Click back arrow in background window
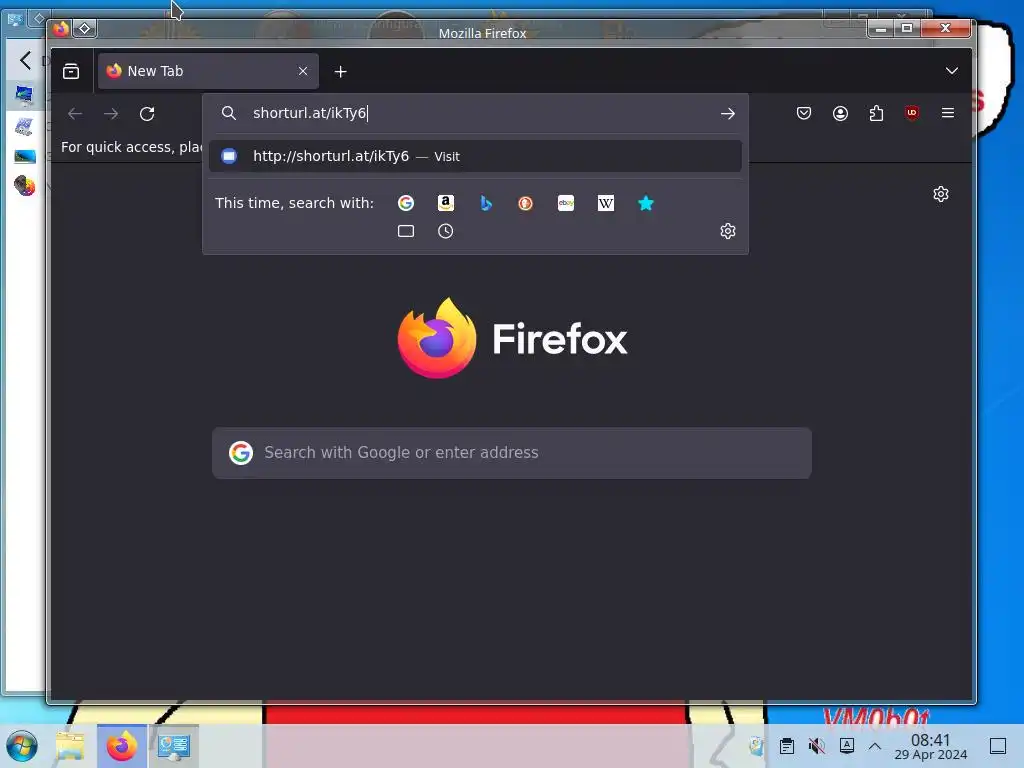Screen dimensions: 1024x768 (x=25, y=61)
